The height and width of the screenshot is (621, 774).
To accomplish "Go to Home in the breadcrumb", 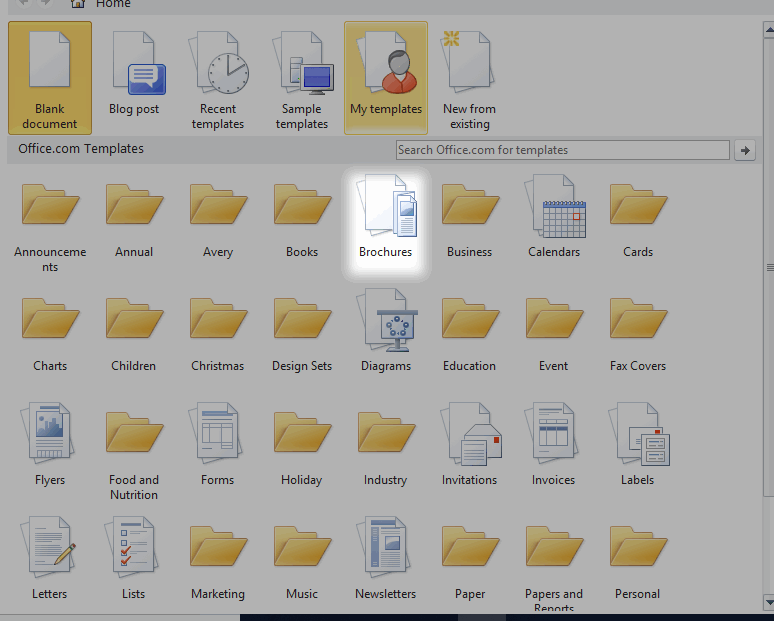I will (x=113, y=4).
